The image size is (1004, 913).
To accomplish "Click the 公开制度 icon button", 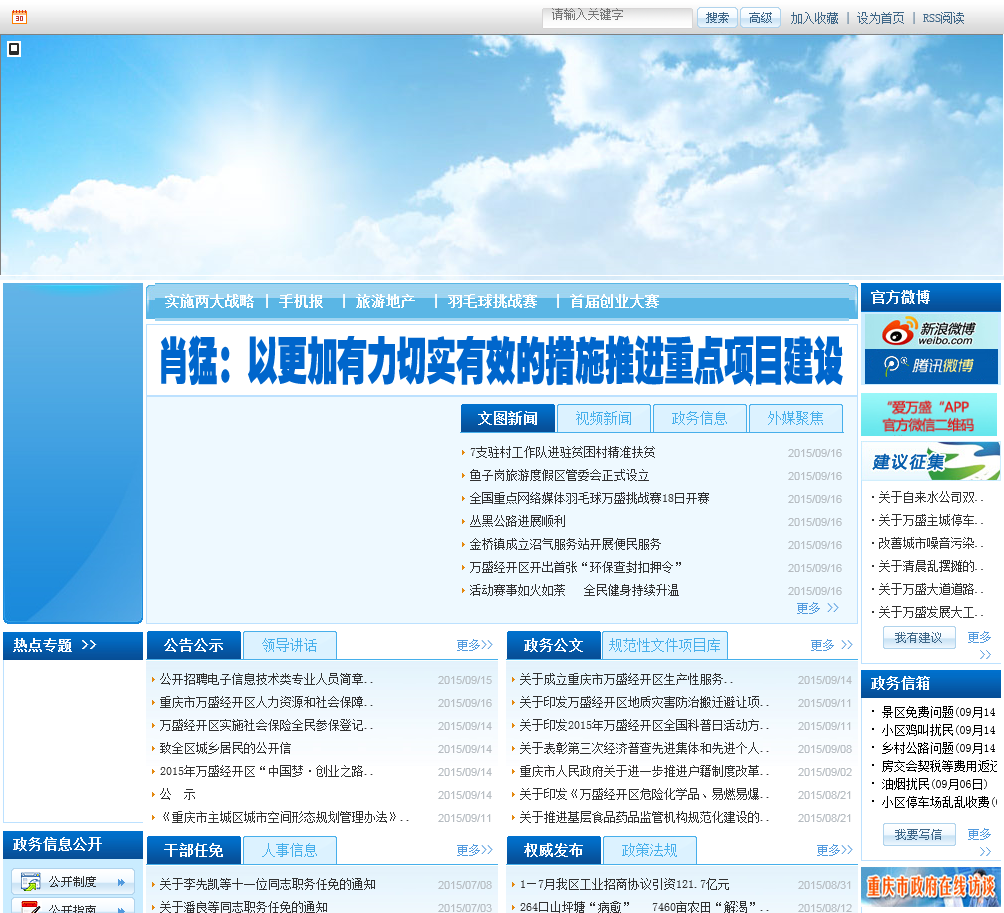I will pos(73,882).
